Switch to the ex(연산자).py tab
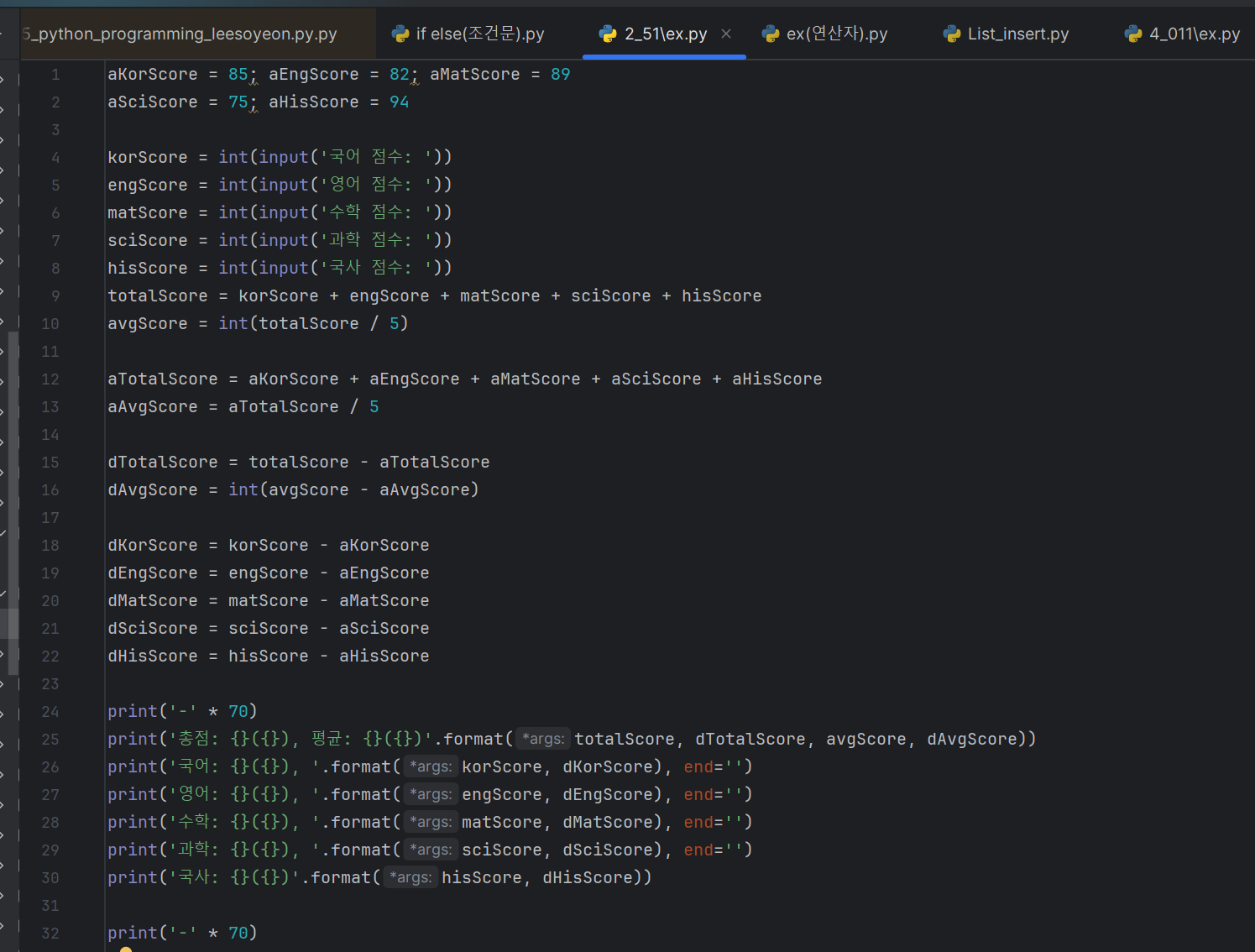This screenshot has height=952, width=1255. pyautogui.click(x=825, y=34)
